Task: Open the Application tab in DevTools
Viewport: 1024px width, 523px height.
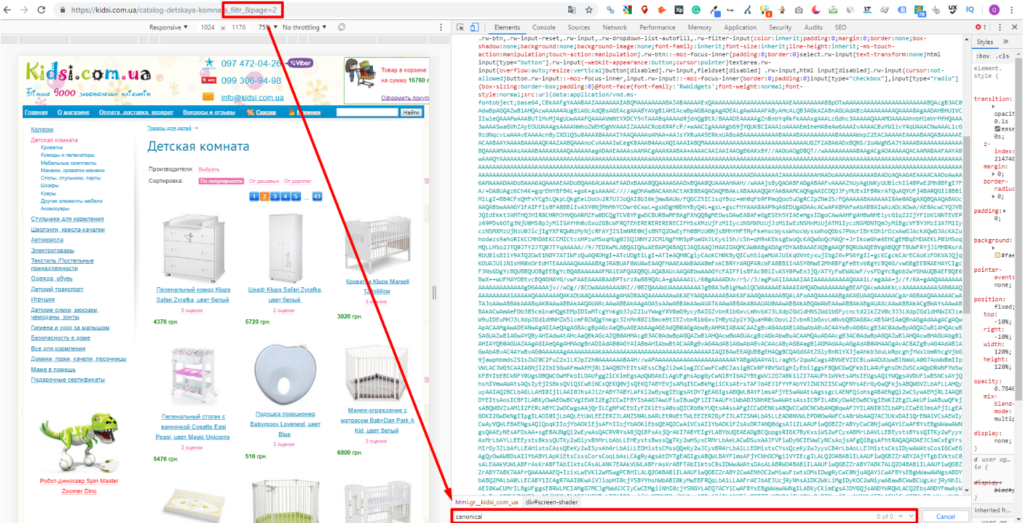Action: tap(740, 27)
